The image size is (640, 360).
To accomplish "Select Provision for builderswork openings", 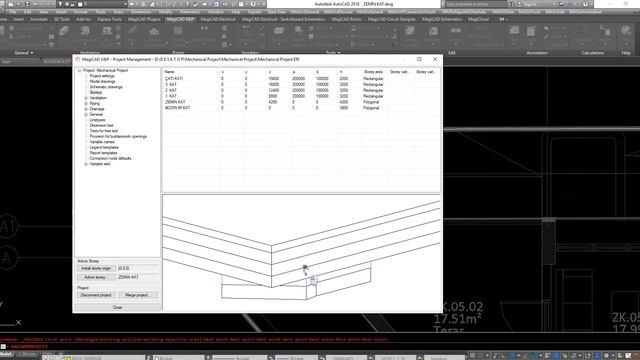I will (x=118, y=137).
